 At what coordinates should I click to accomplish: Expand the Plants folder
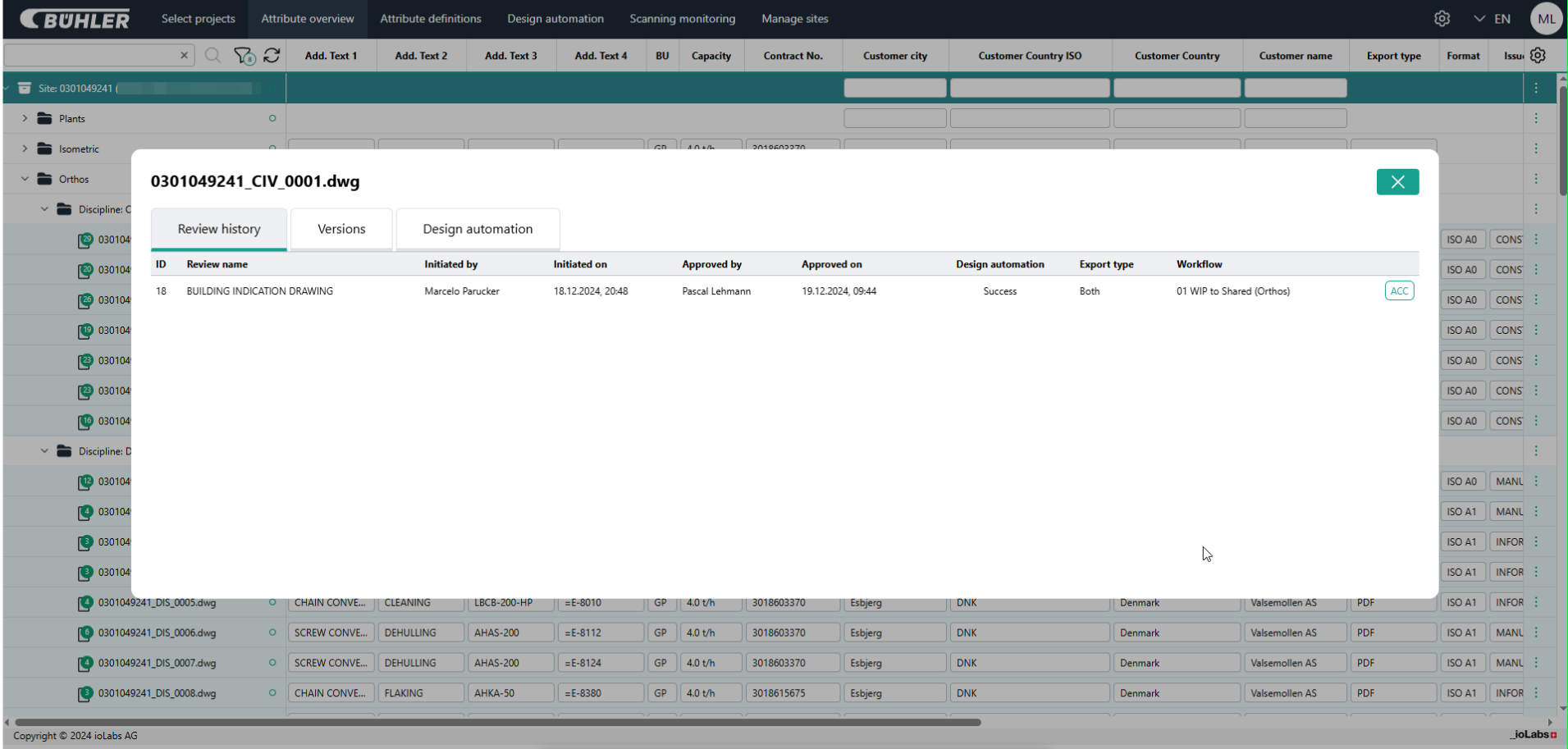pos(25,118)
